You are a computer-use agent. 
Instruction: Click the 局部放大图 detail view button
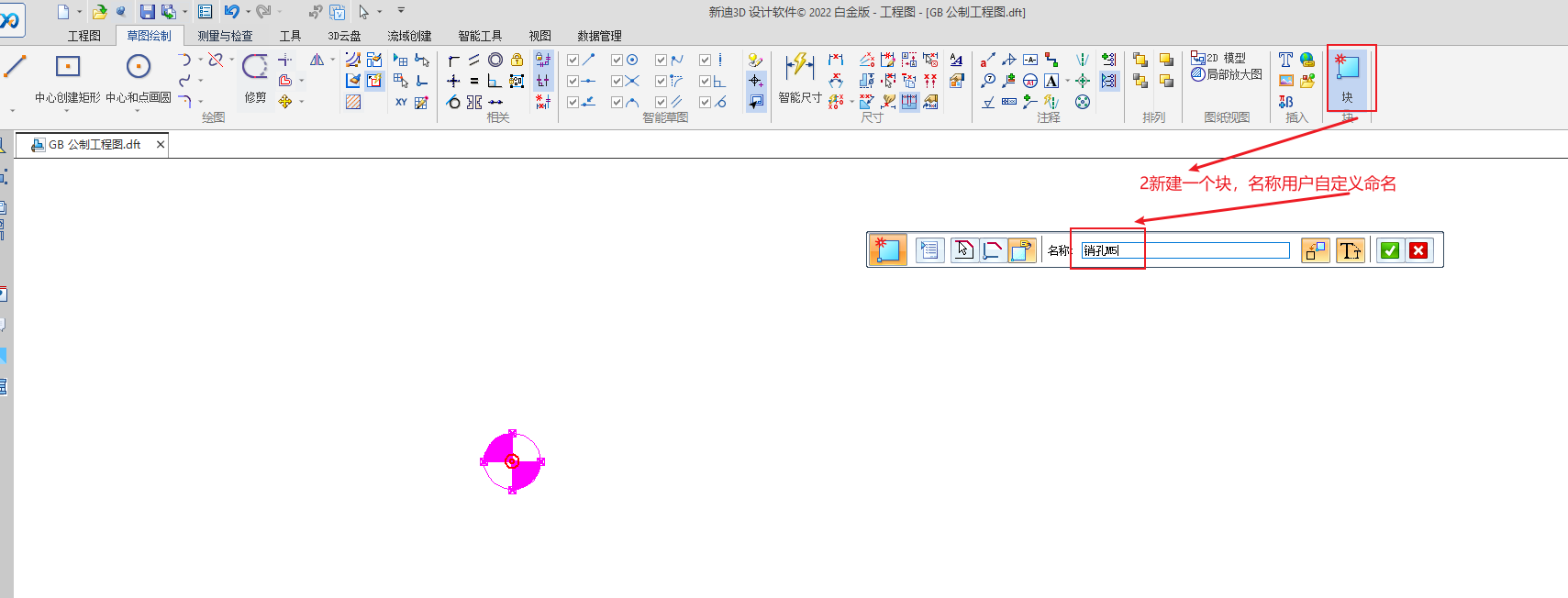click(1227, 74)
